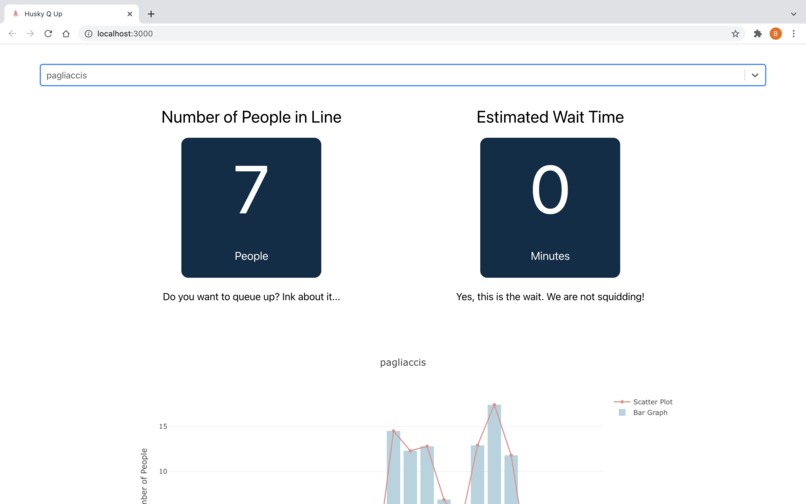Switch to the Husky Q Up tab
Screen dimensions: 806x504
point(70,14)
